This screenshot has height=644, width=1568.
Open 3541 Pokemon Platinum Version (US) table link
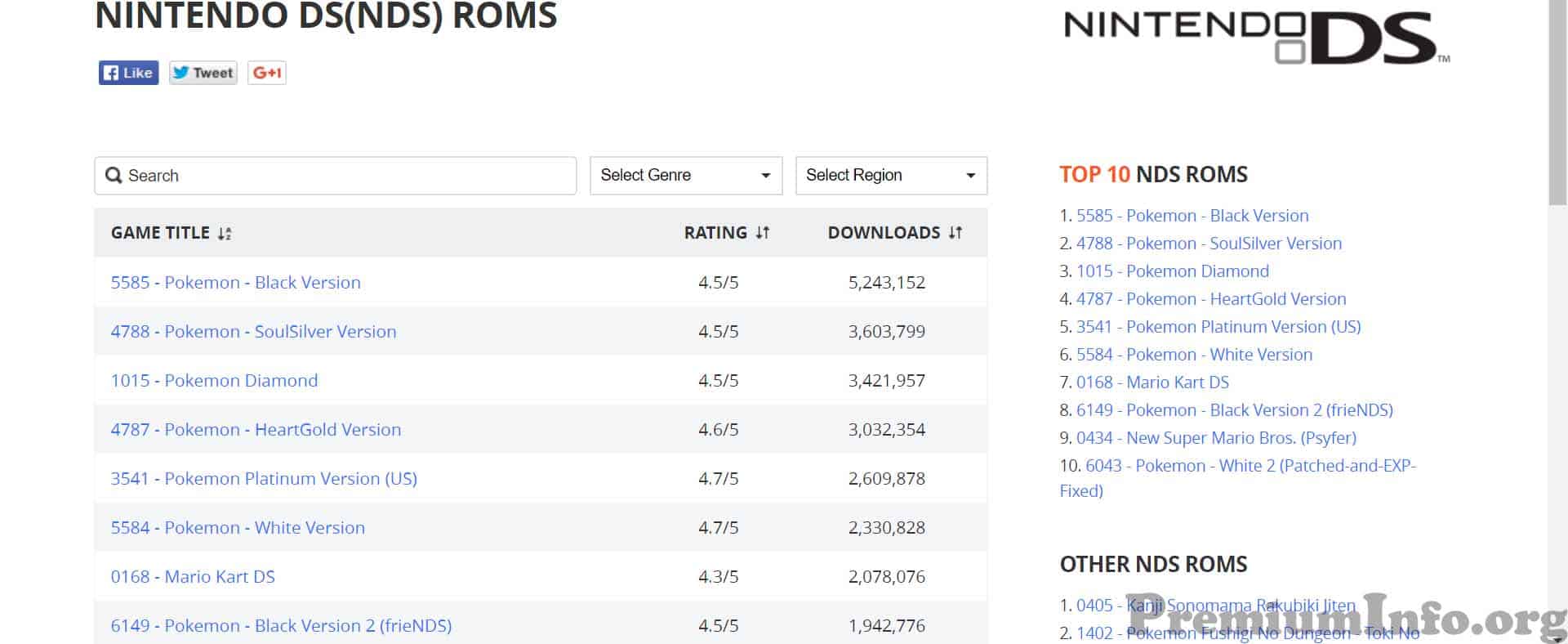[x=264, y=479]
